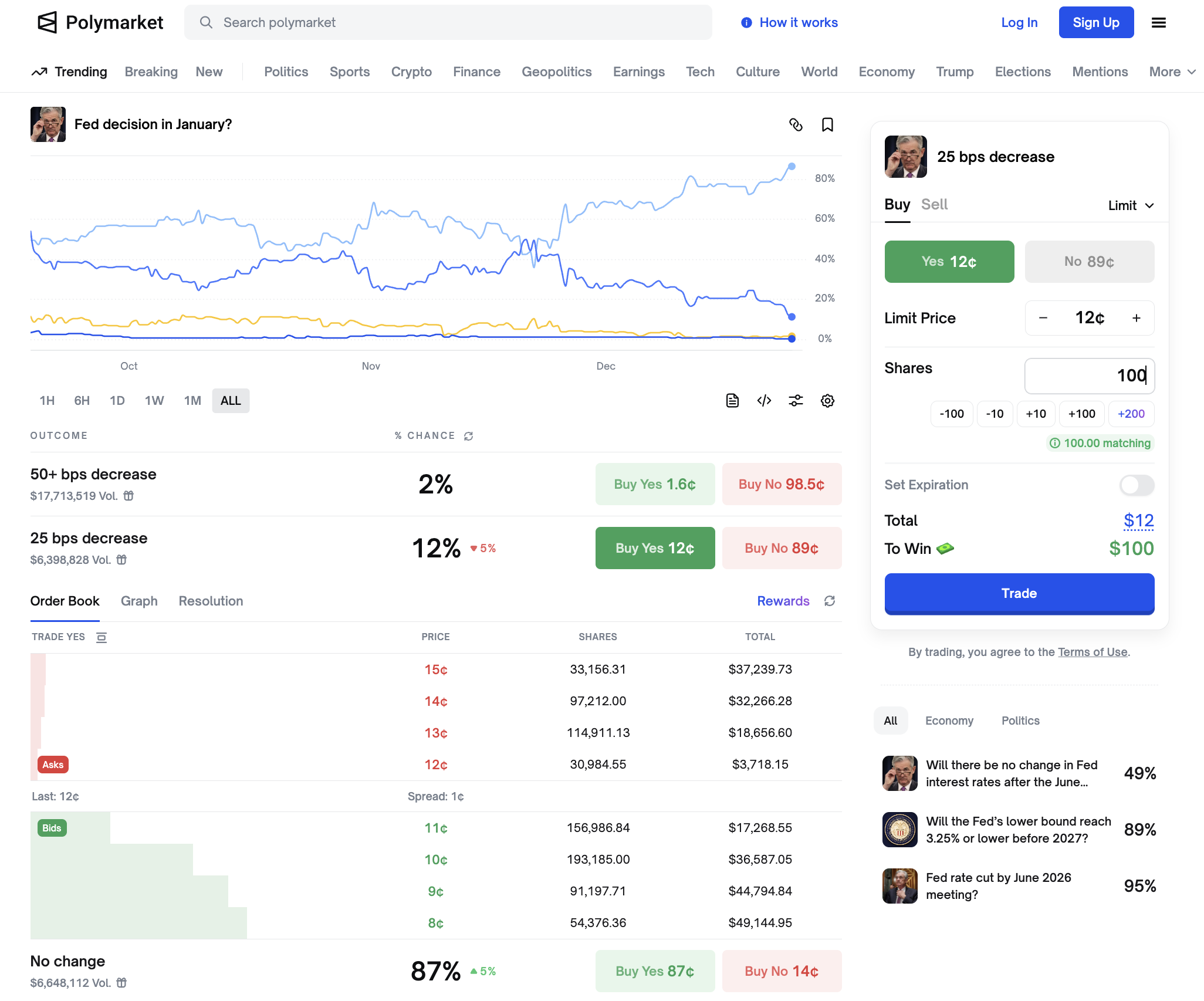Select the Sell option in trade panel
The width and height of the screenshot is (1204, 1001).
coord(934,204)
